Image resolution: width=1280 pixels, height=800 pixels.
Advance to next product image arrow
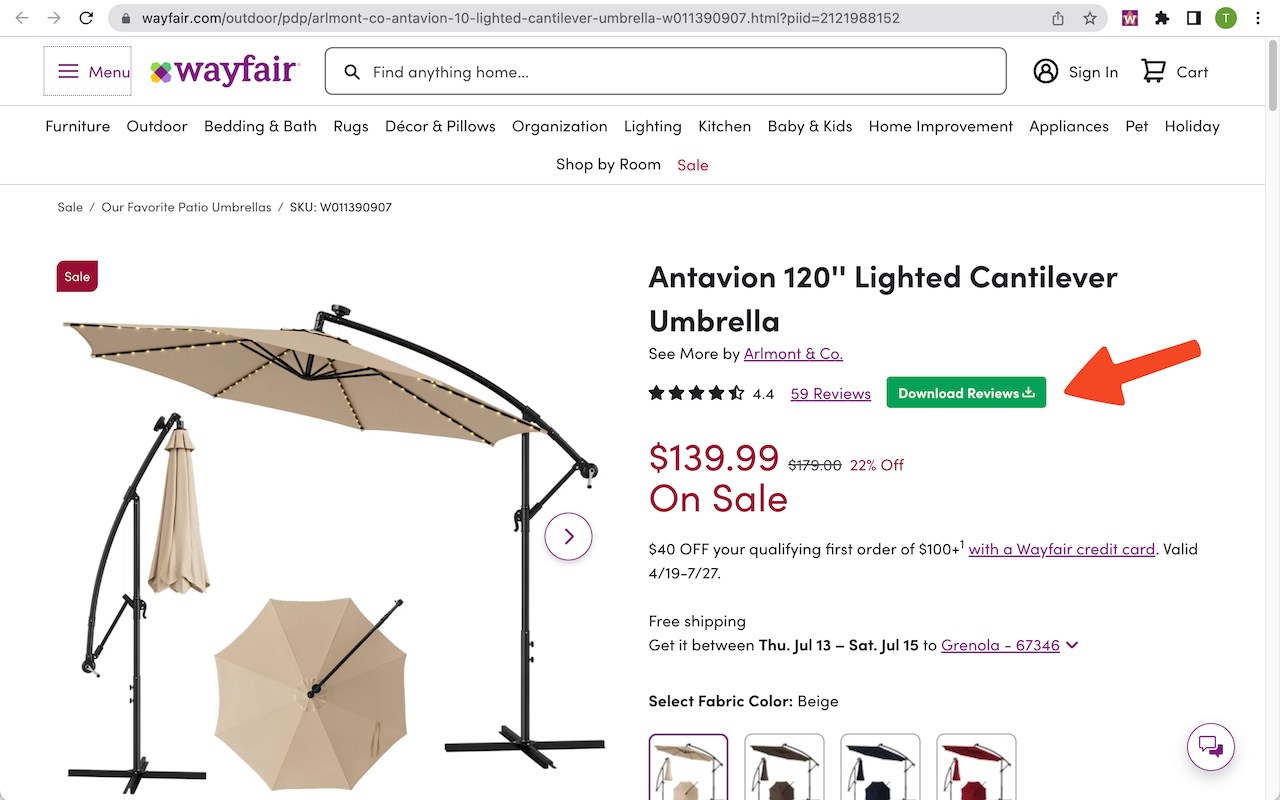click(x=568, y=536)
